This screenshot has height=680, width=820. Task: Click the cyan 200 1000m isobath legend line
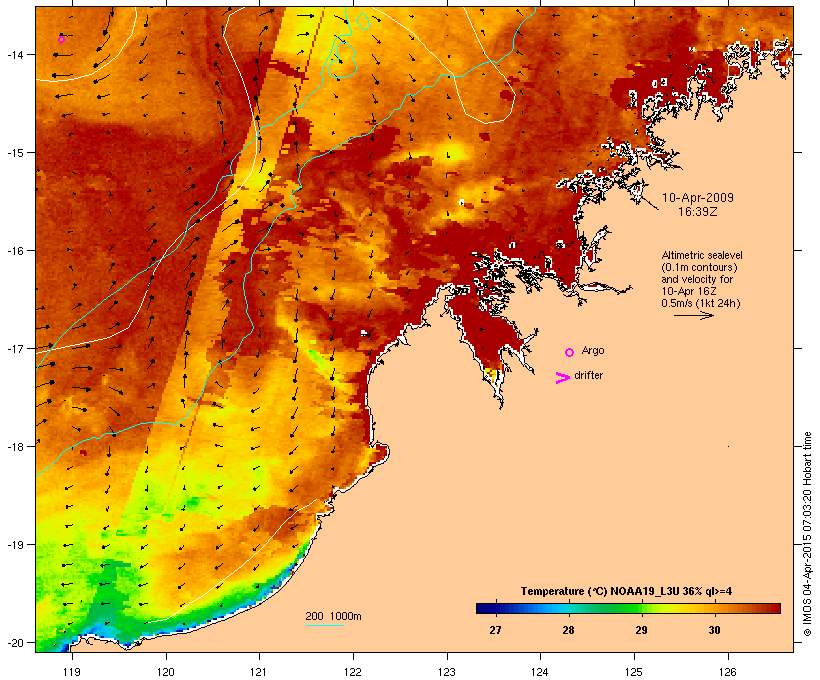coord(324,625)
